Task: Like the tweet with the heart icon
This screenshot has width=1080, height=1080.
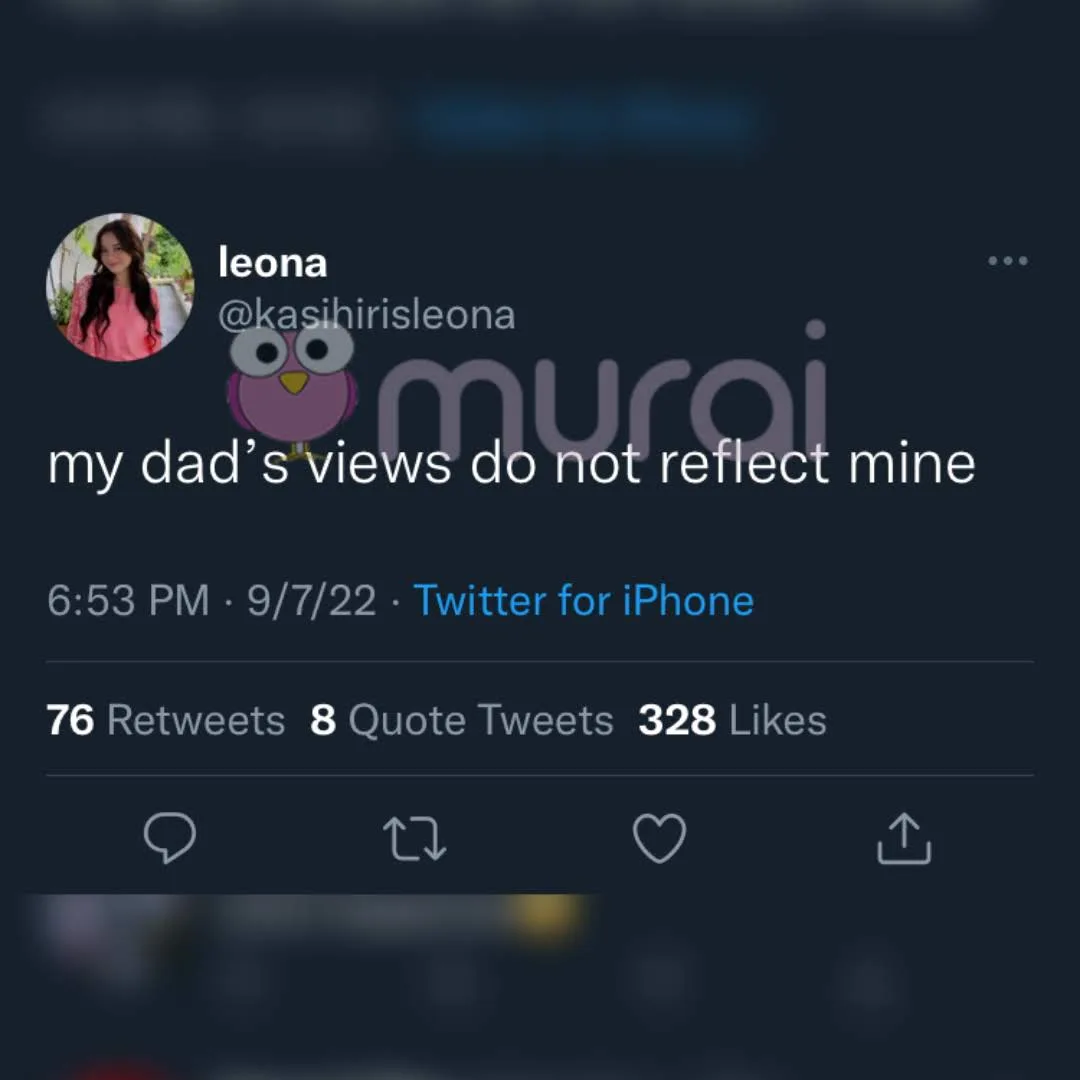Action: coord(660,838)
